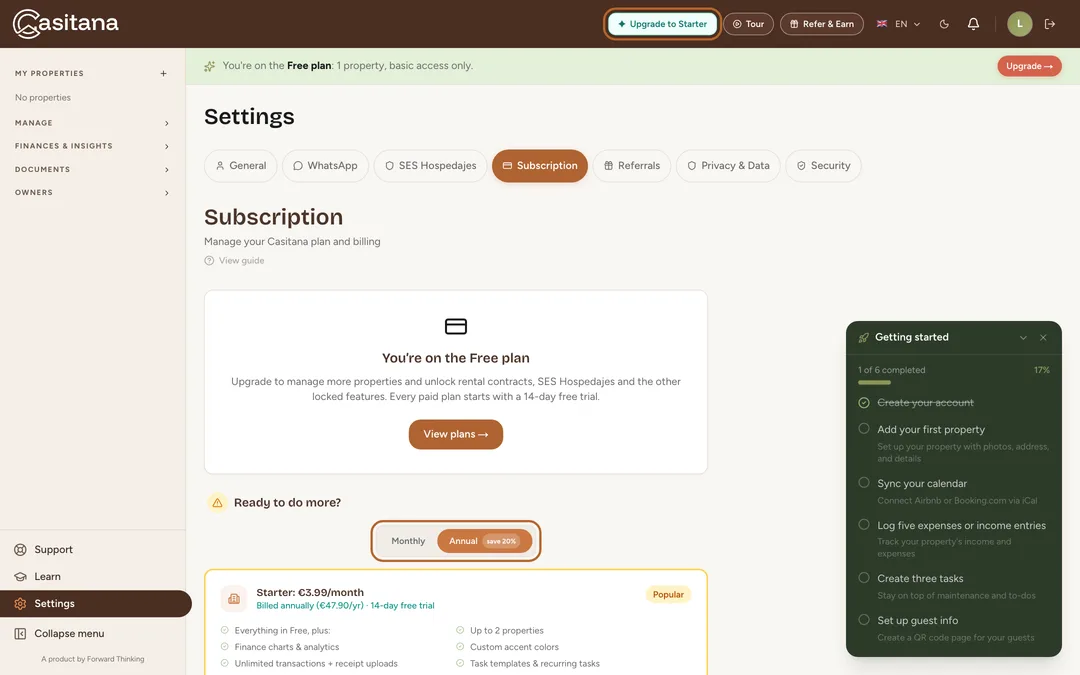1080x675 pixels.
Task: Click the red Upgrade banner button
Action: [x=1029, y=66]
